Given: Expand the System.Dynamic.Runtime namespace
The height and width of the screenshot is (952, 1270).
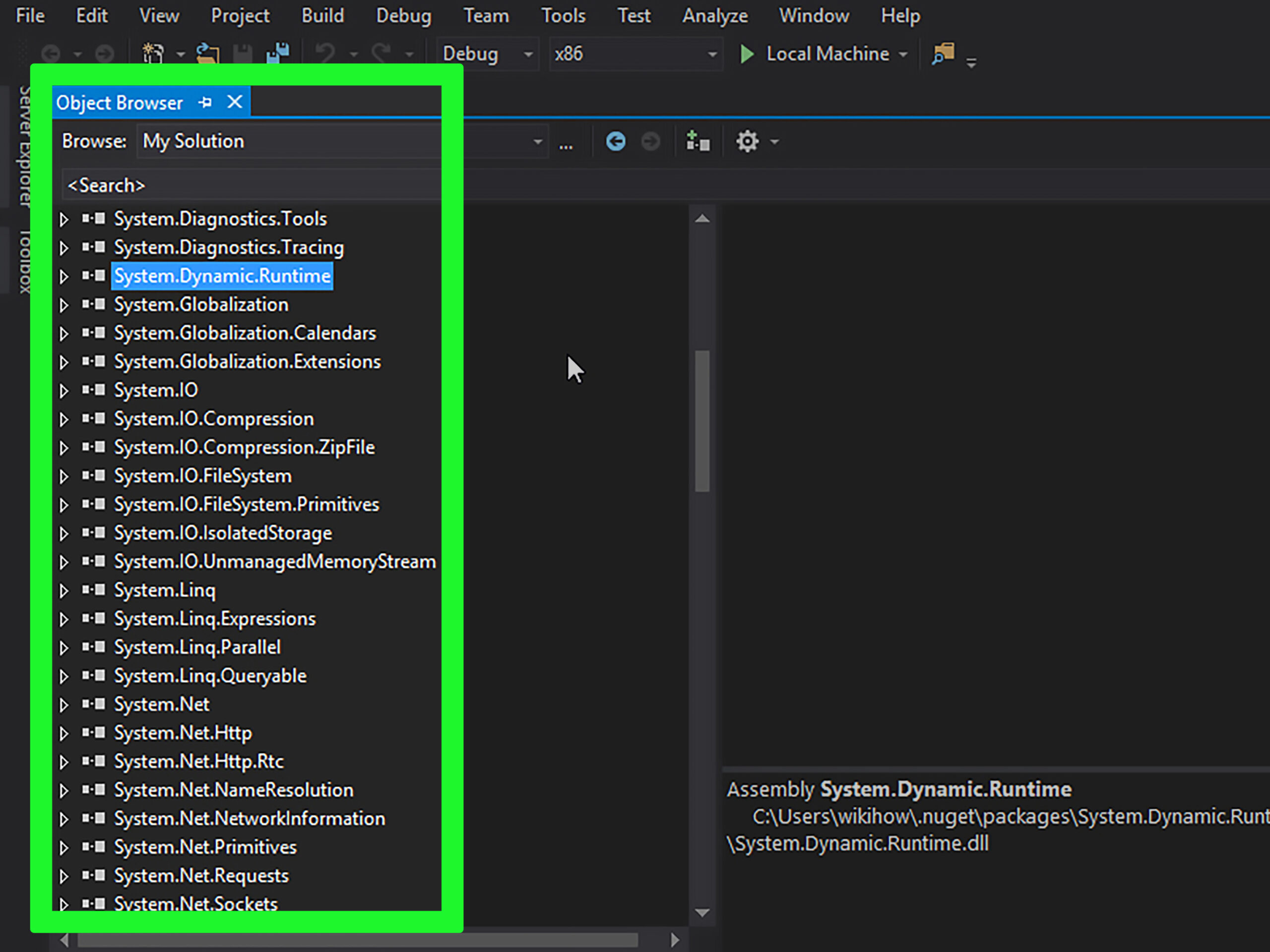Looking at the screenshot, I should 64,276.
